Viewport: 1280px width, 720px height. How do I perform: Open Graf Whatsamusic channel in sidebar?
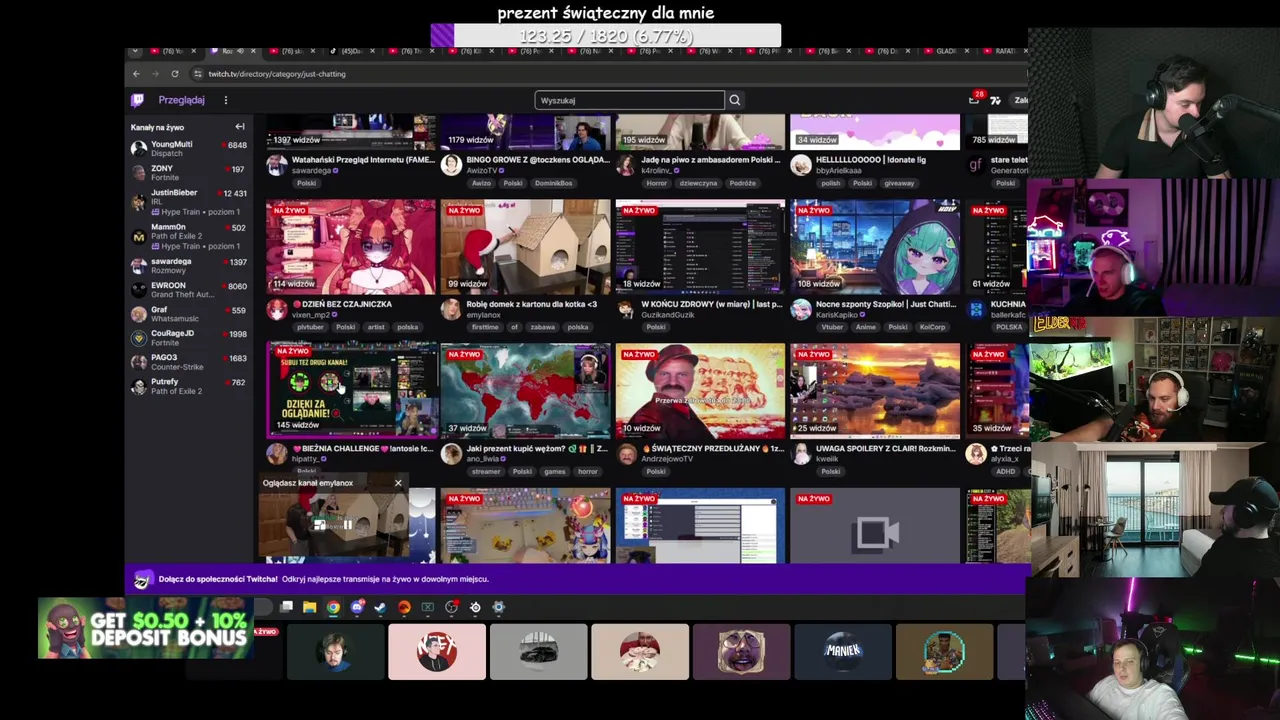(188, 314)
